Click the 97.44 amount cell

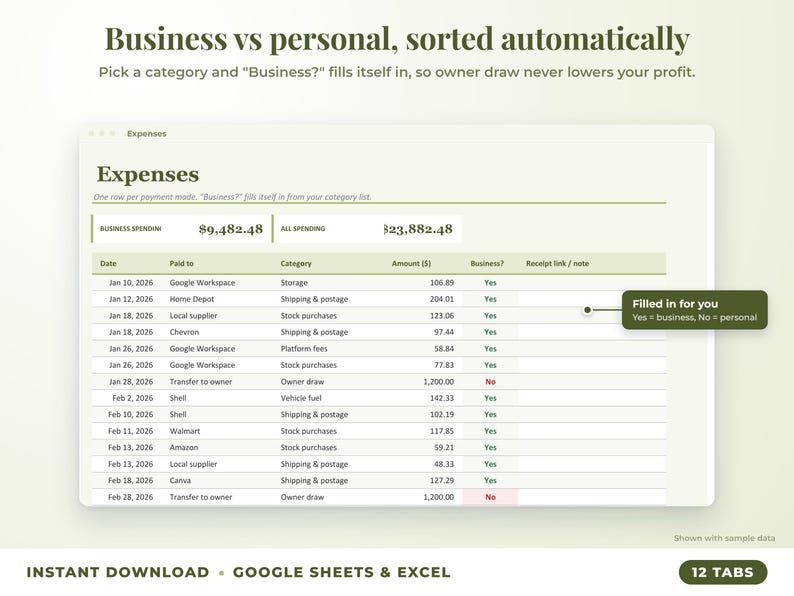(x=444, y=332)
